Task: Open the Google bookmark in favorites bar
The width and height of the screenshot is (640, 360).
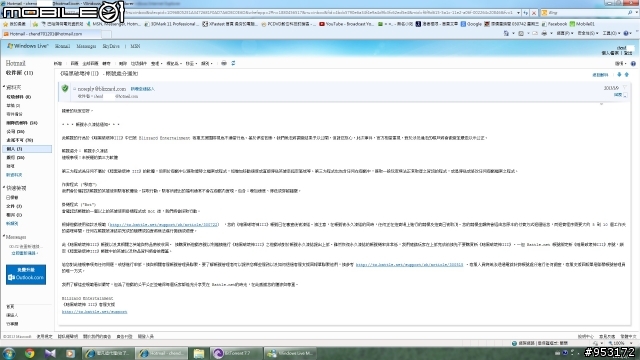Action: (x=471, y=24)
